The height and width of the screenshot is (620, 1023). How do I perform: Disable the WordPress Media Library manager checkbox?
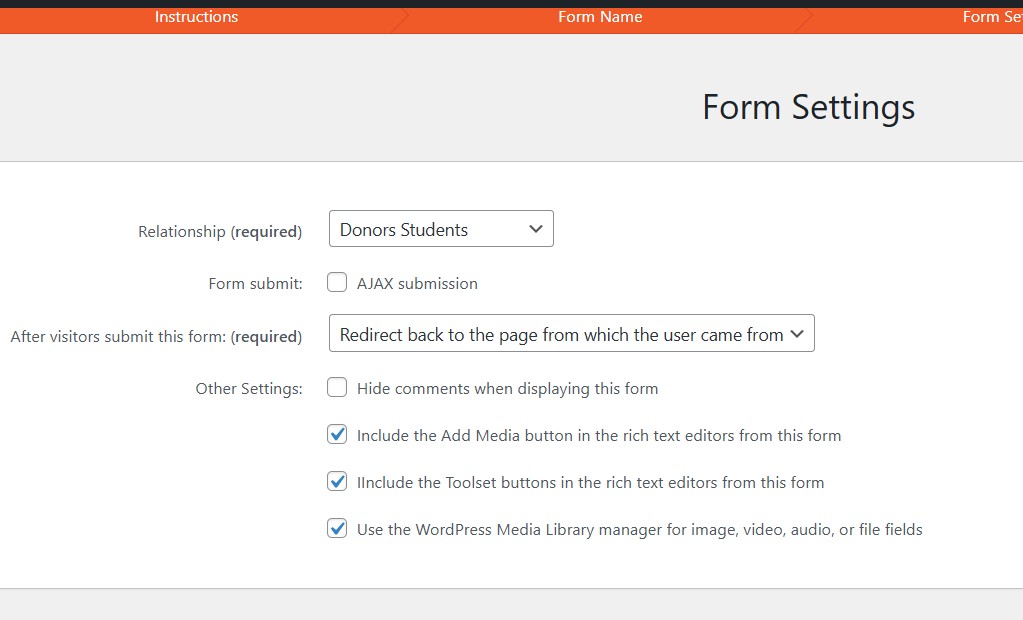(x=337, y=529)
